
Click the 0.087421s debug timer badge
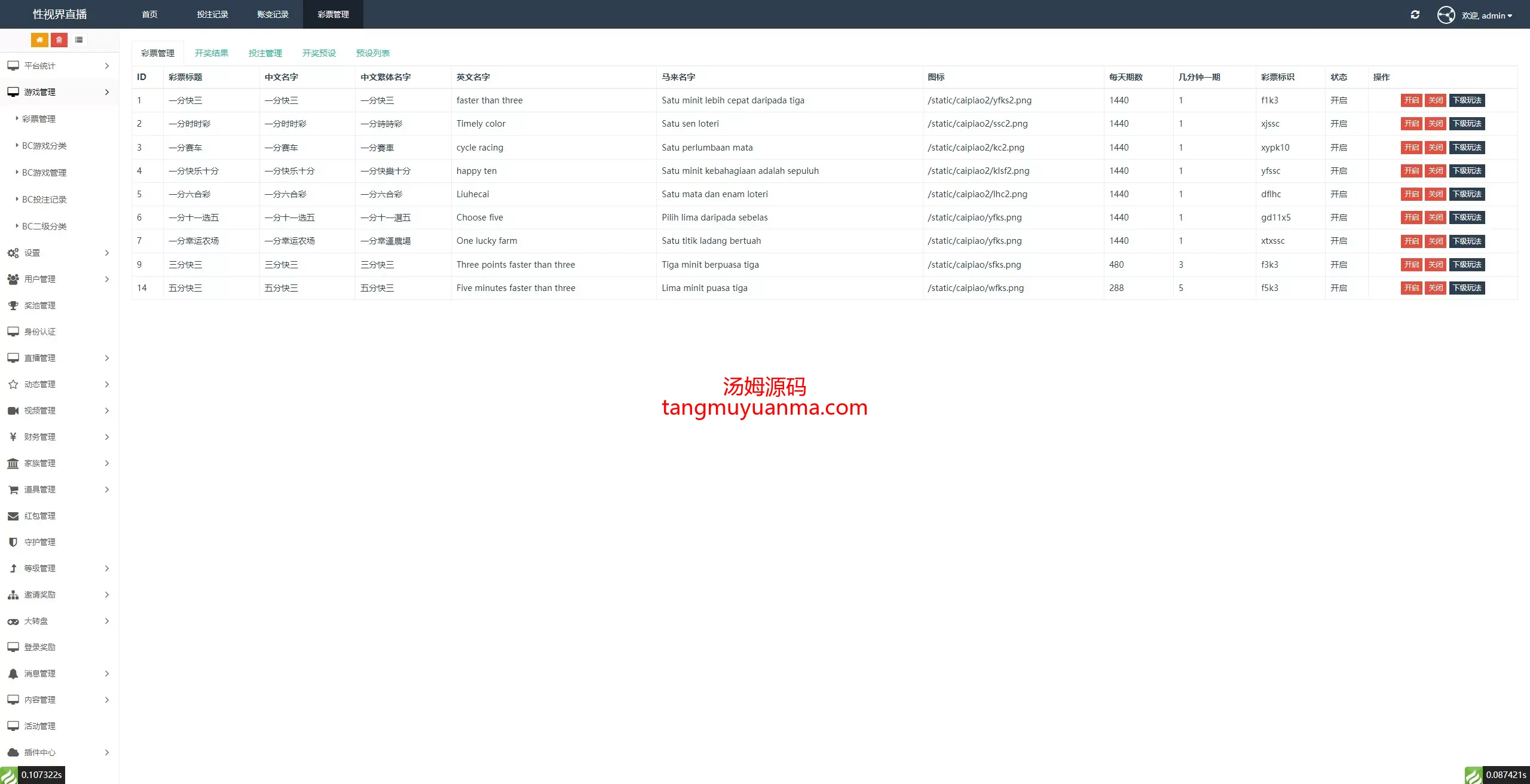(x=1505, y=775)
